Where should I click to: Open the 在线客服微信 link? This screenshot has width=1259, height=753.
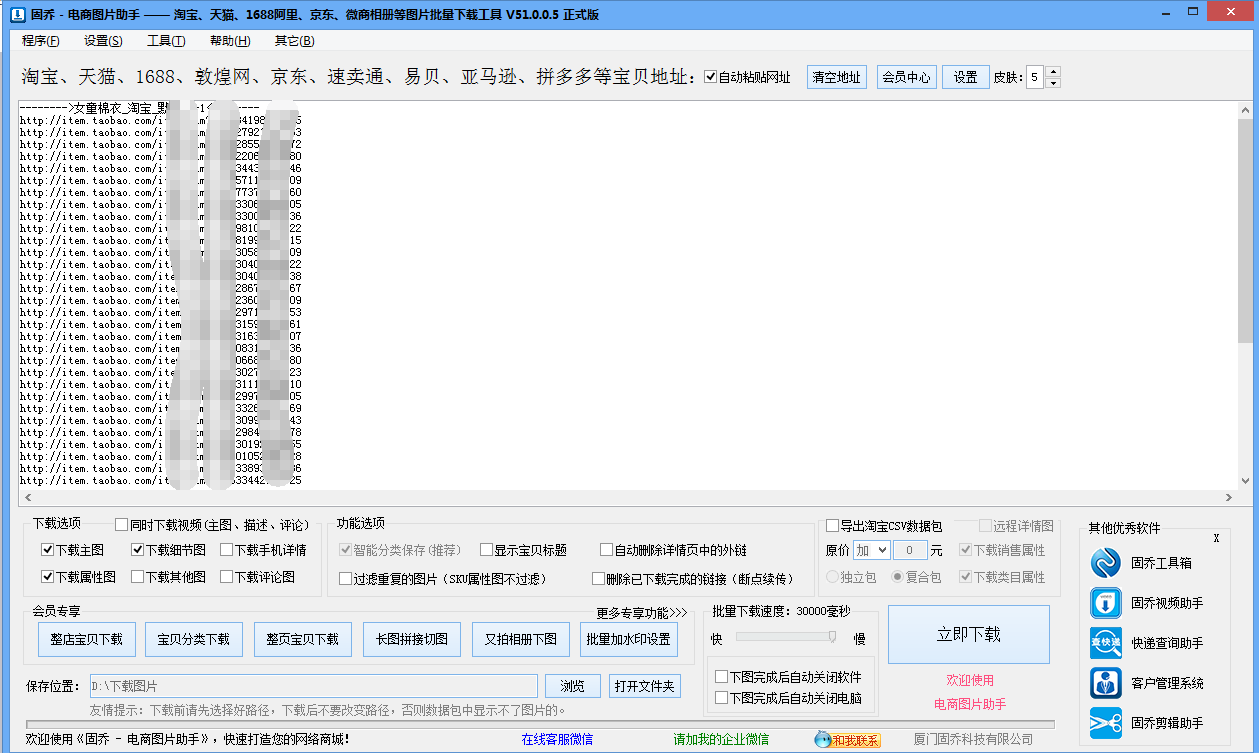tap(557, 740)
